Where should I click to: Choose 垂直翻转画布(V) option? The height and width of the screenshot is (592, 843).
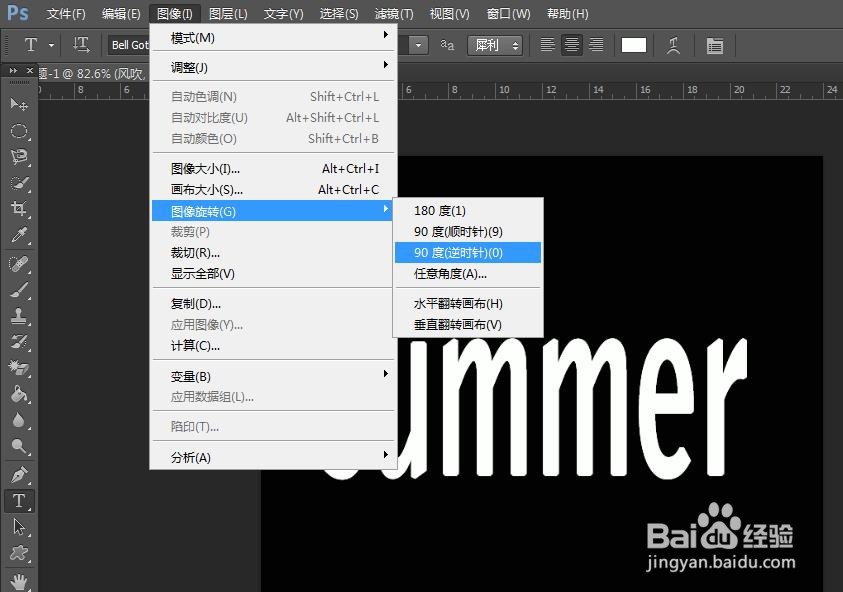click(x=468, y=324)
